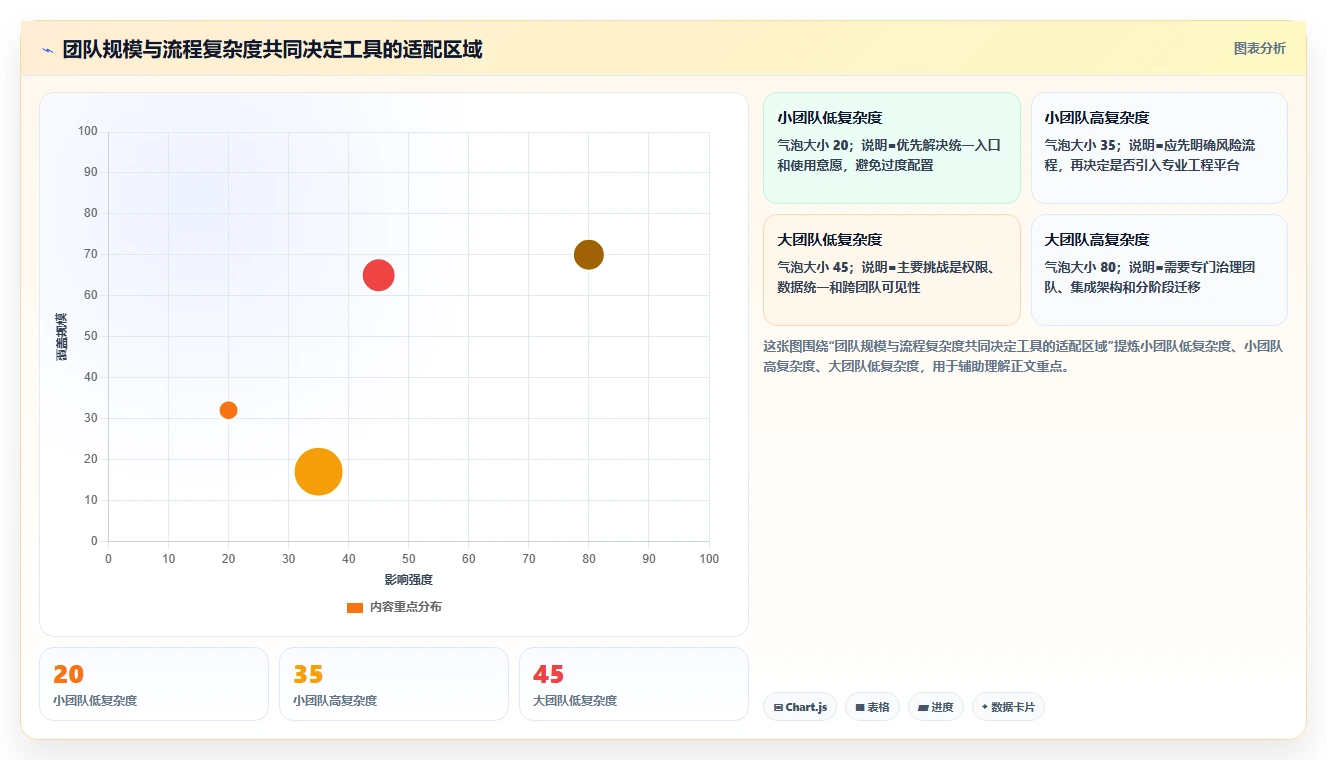Viewport: 1327px width, 760px height.
Task: Select the 数据卡片 tag chip
Action: coord(1008,707)
